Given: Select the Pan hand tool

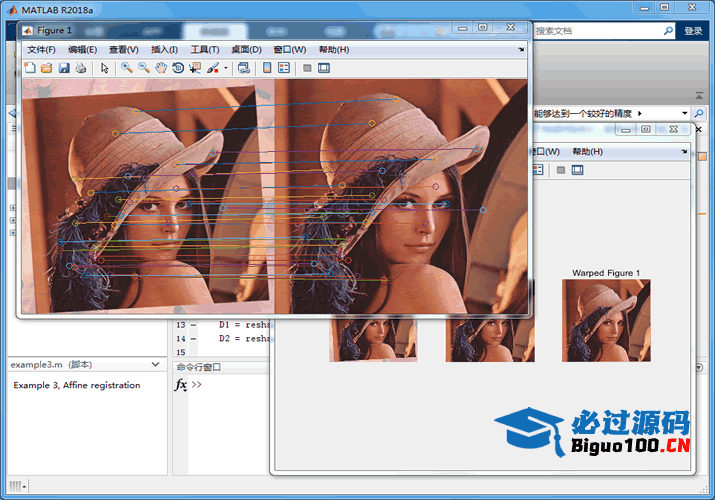Looking at the screenshot, I should pos(161,68).
